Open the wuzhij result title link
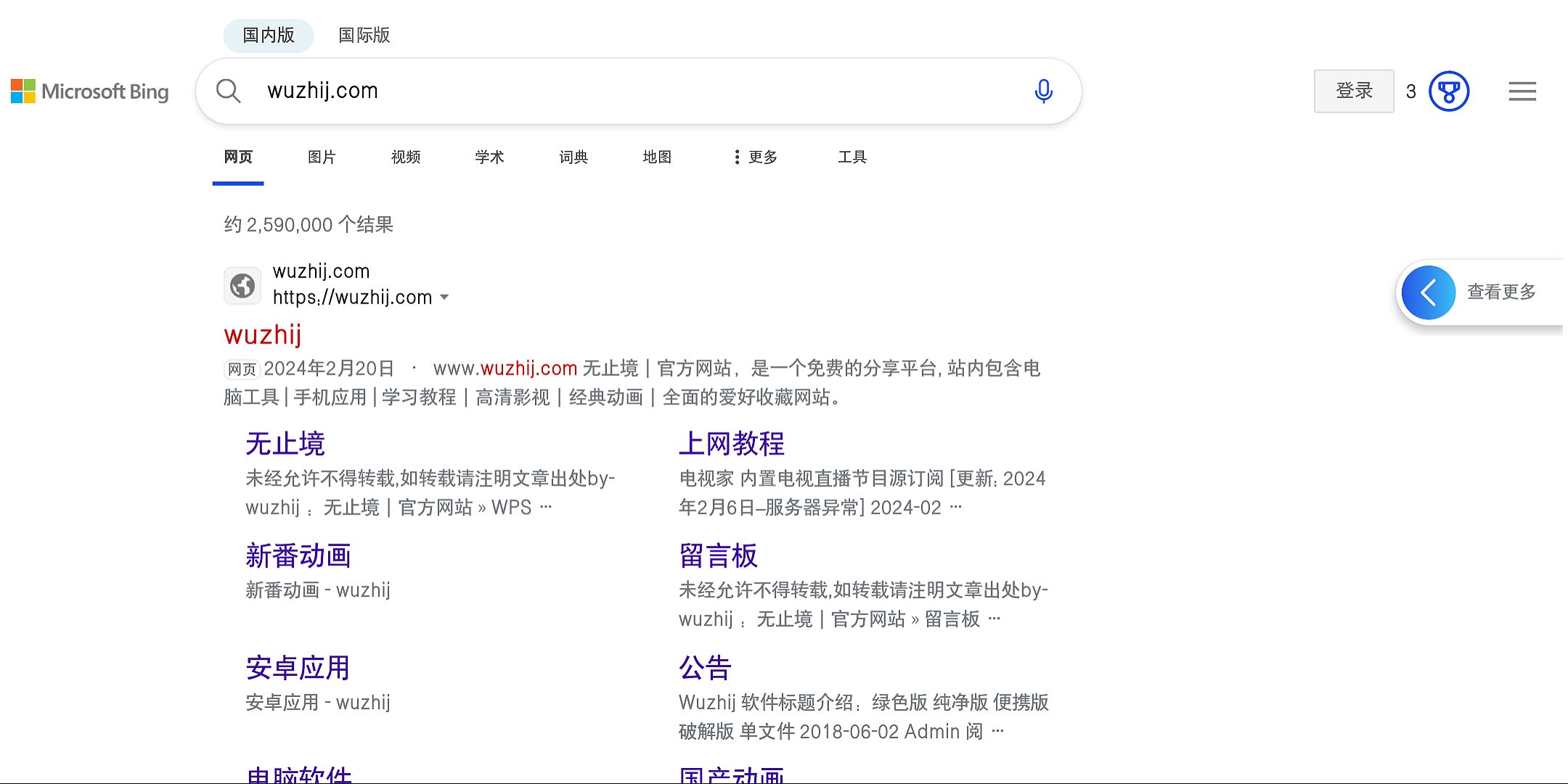The height and width of the screenshot is (784, 1568). coord(262,335)
